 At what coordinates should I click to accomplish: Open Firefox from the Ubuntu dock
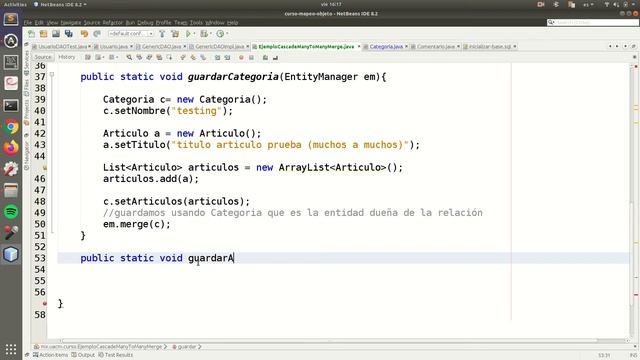(x=11, y=148)
